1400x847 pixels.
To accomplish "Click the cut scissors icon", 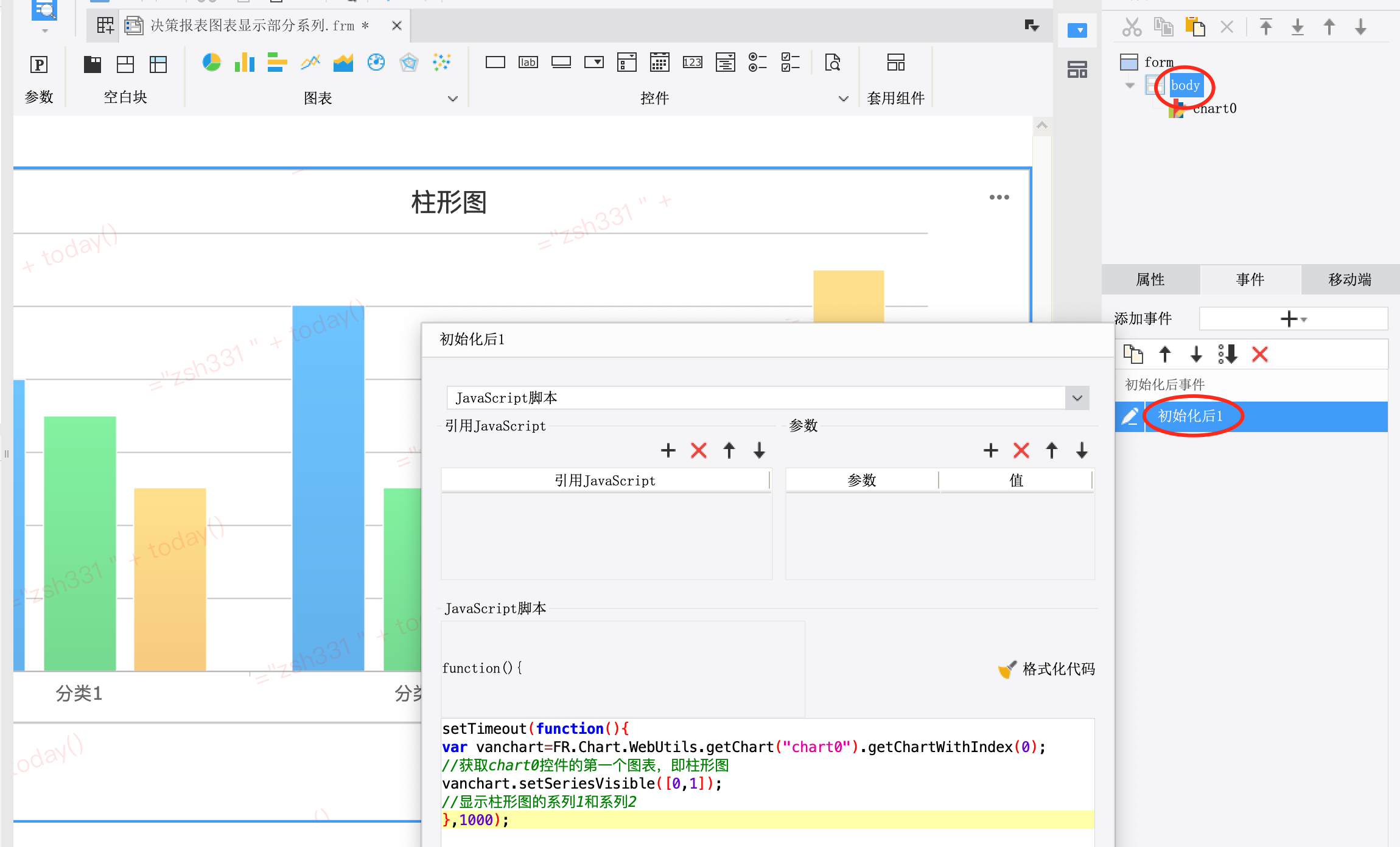I will point(1132,27).
